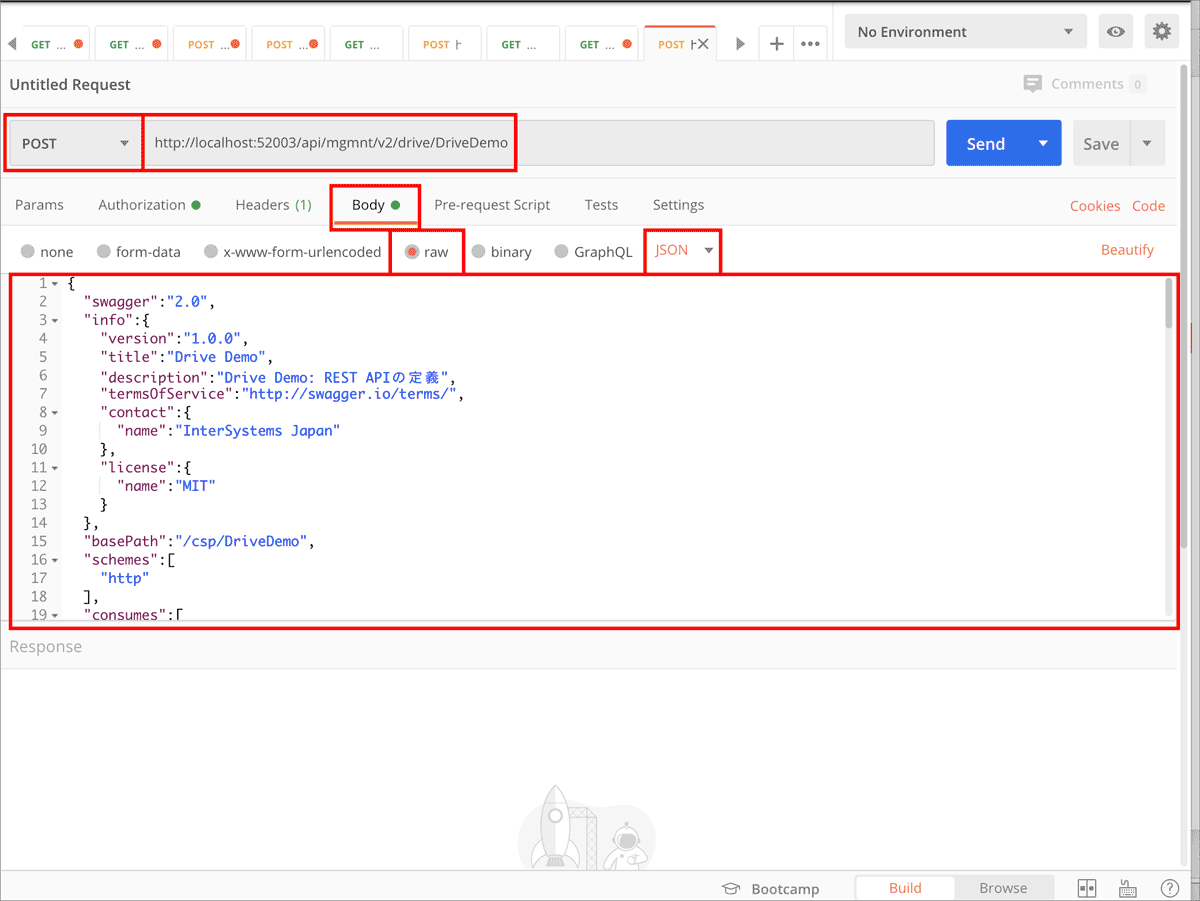Select the binary body type
Screen dimensions: 1200x901
[x=502, y=252]
